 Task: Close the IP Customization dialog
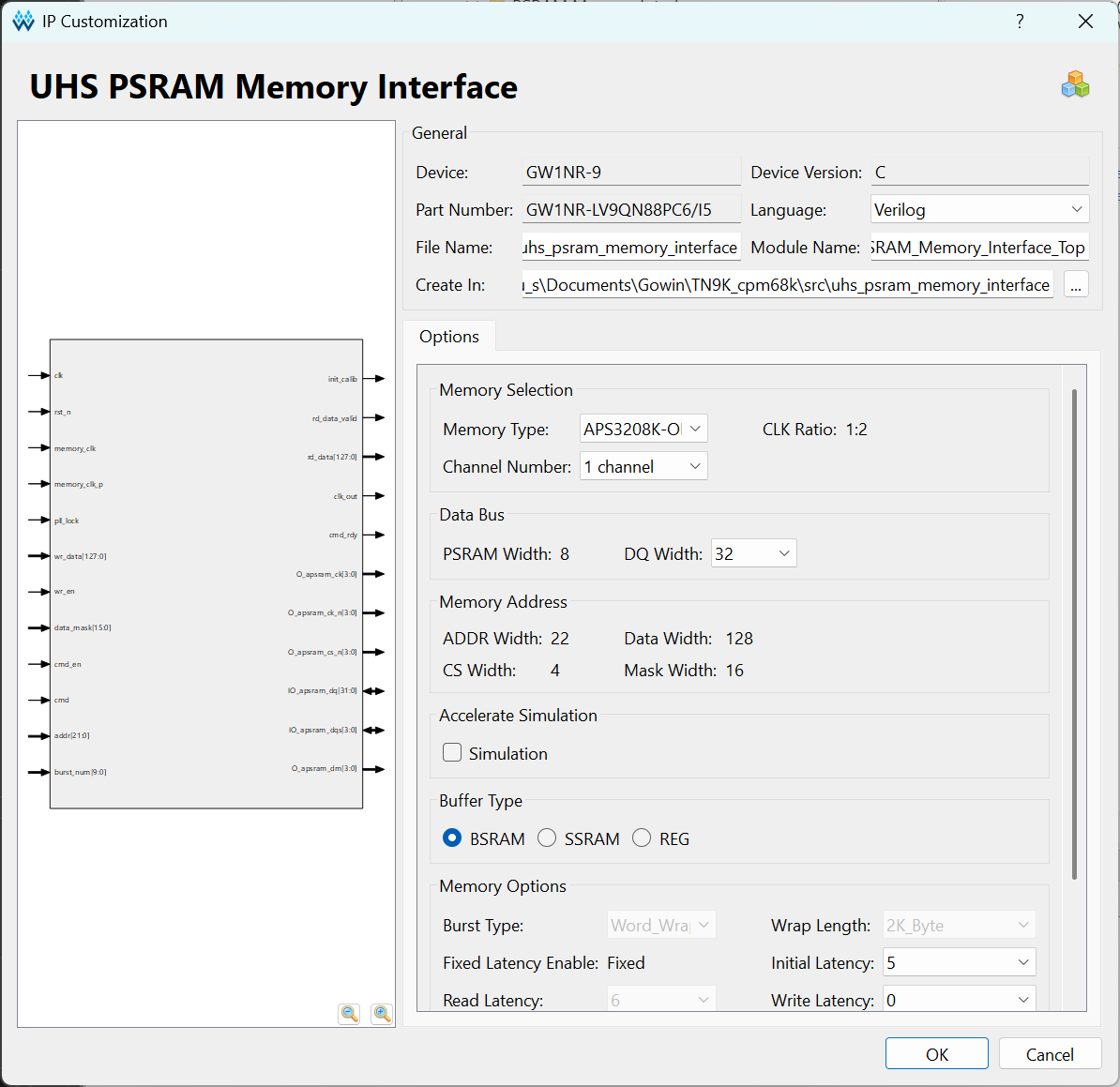click(x=1085, y=22)
